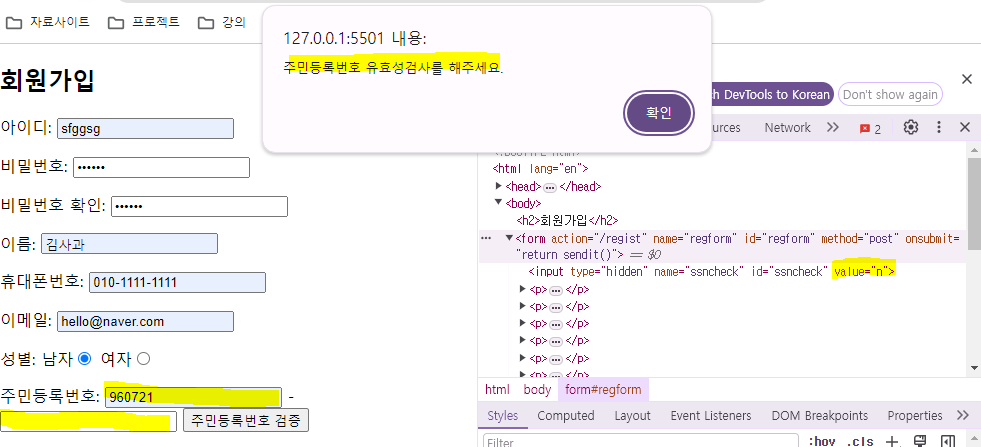Close the DevTools panel

click(965, 128)
